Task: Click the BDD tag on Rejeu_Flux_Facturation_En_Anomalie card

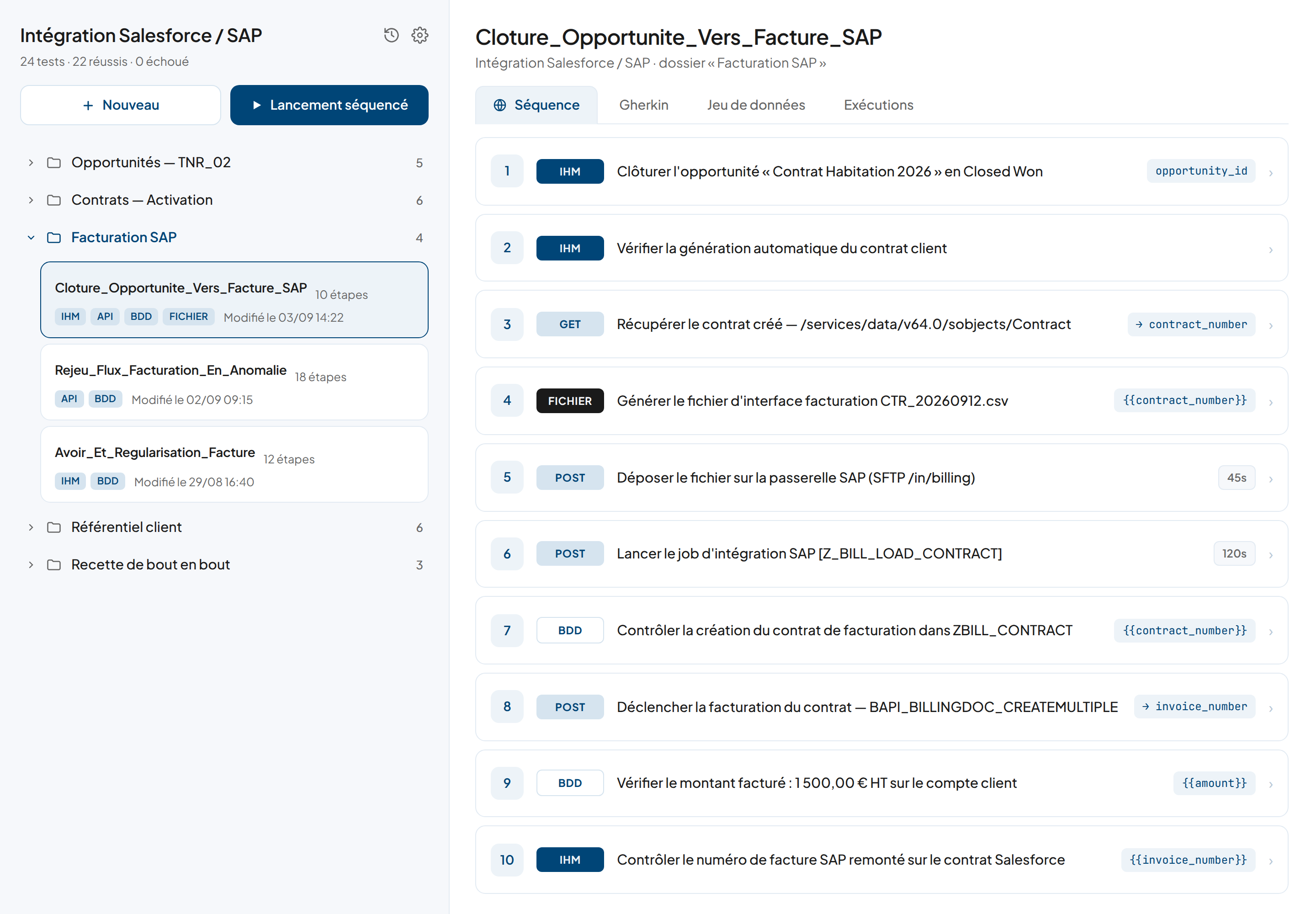Action: tap(106, 399)
